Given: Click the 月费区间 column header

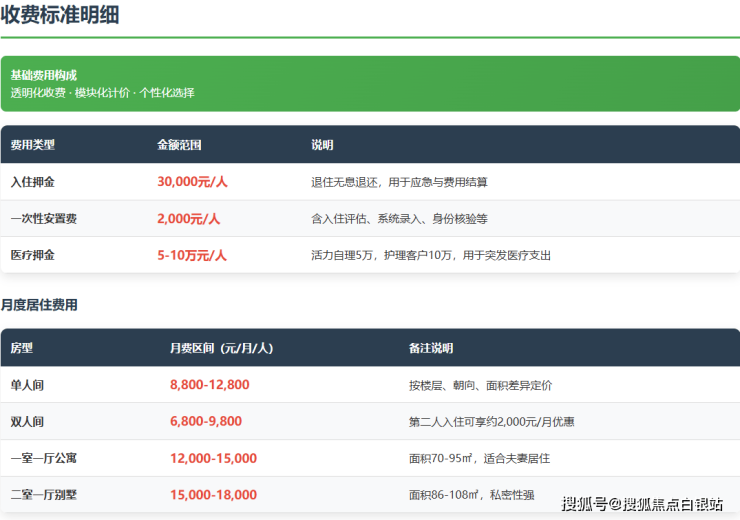Looking at the screenshot, I should 221,348.
